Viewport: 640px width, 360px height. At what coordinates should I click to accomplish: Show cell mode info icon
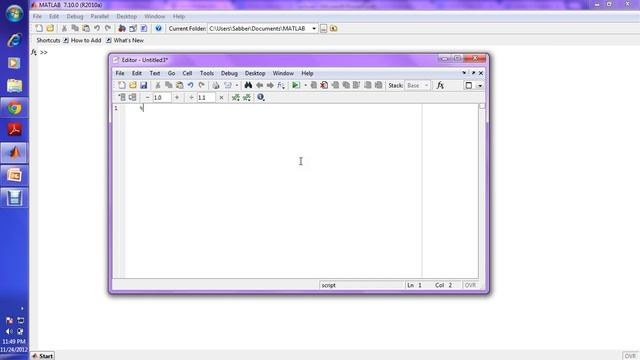pyautogui.click(x=261, y=98)
